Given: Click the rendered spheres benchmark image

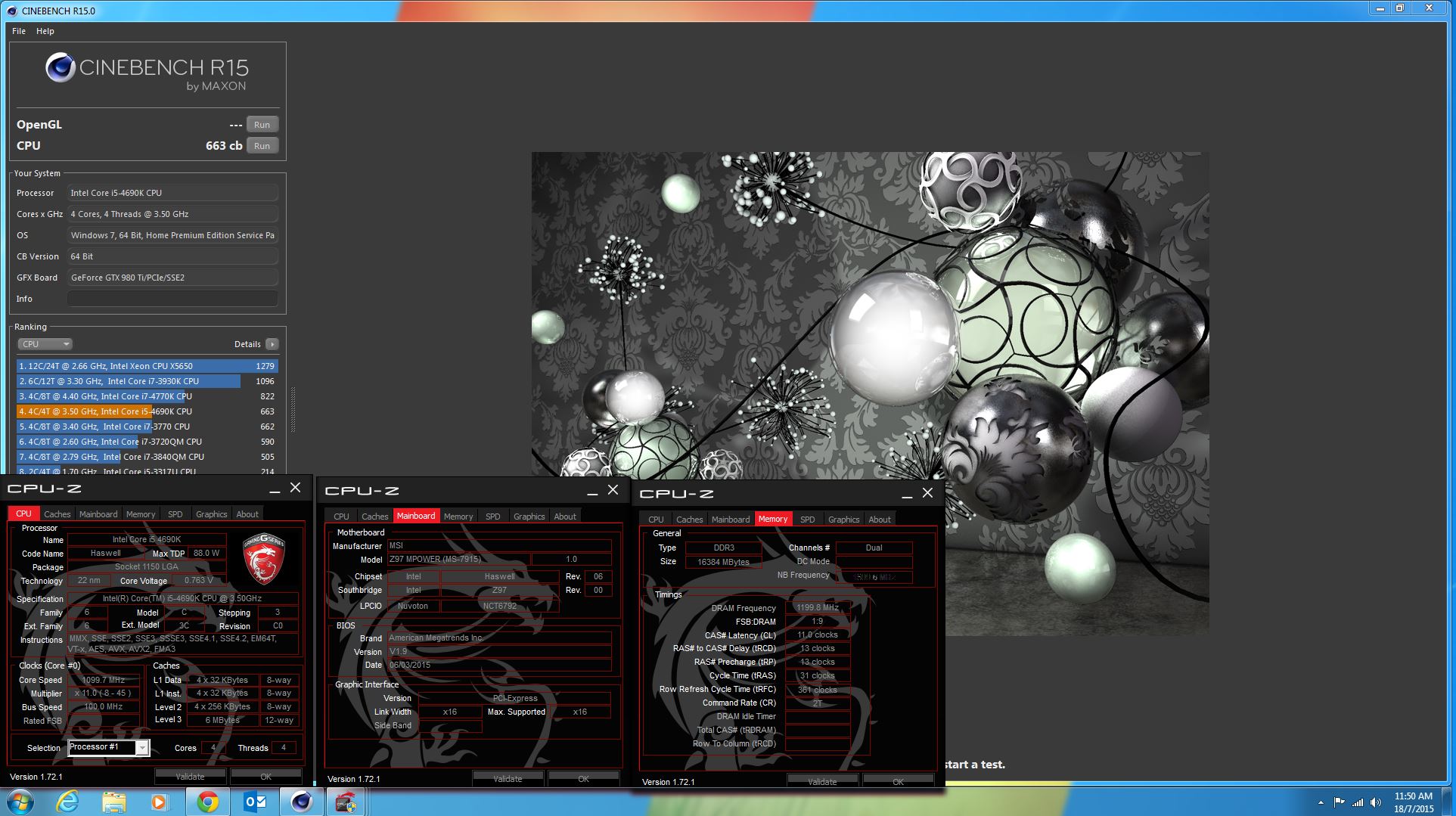Looking at the screenshot, I should 870,393.
